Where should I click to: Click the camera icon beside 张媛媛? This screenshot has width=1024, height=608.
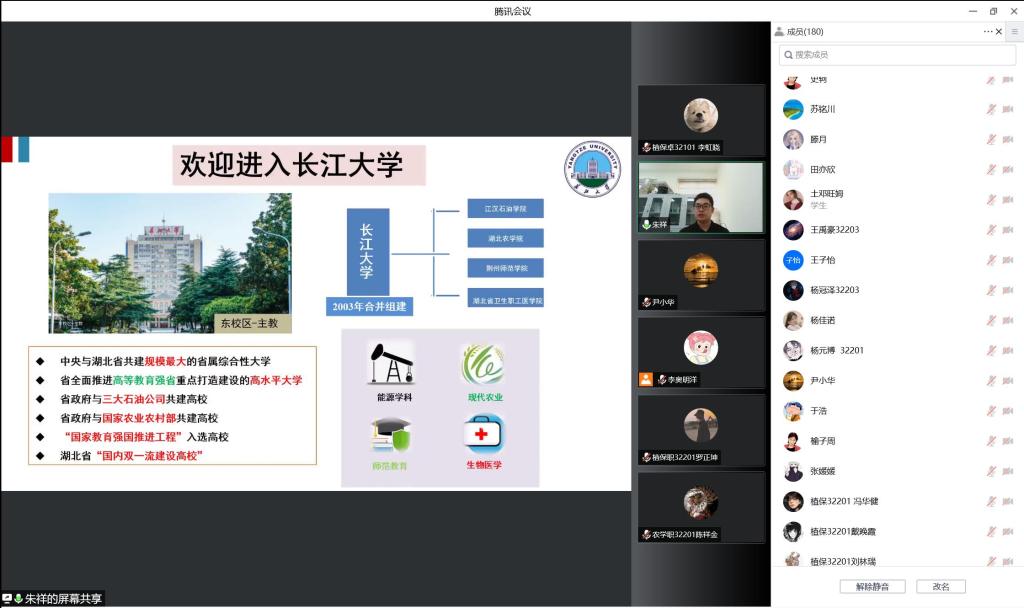point(1007,471)
